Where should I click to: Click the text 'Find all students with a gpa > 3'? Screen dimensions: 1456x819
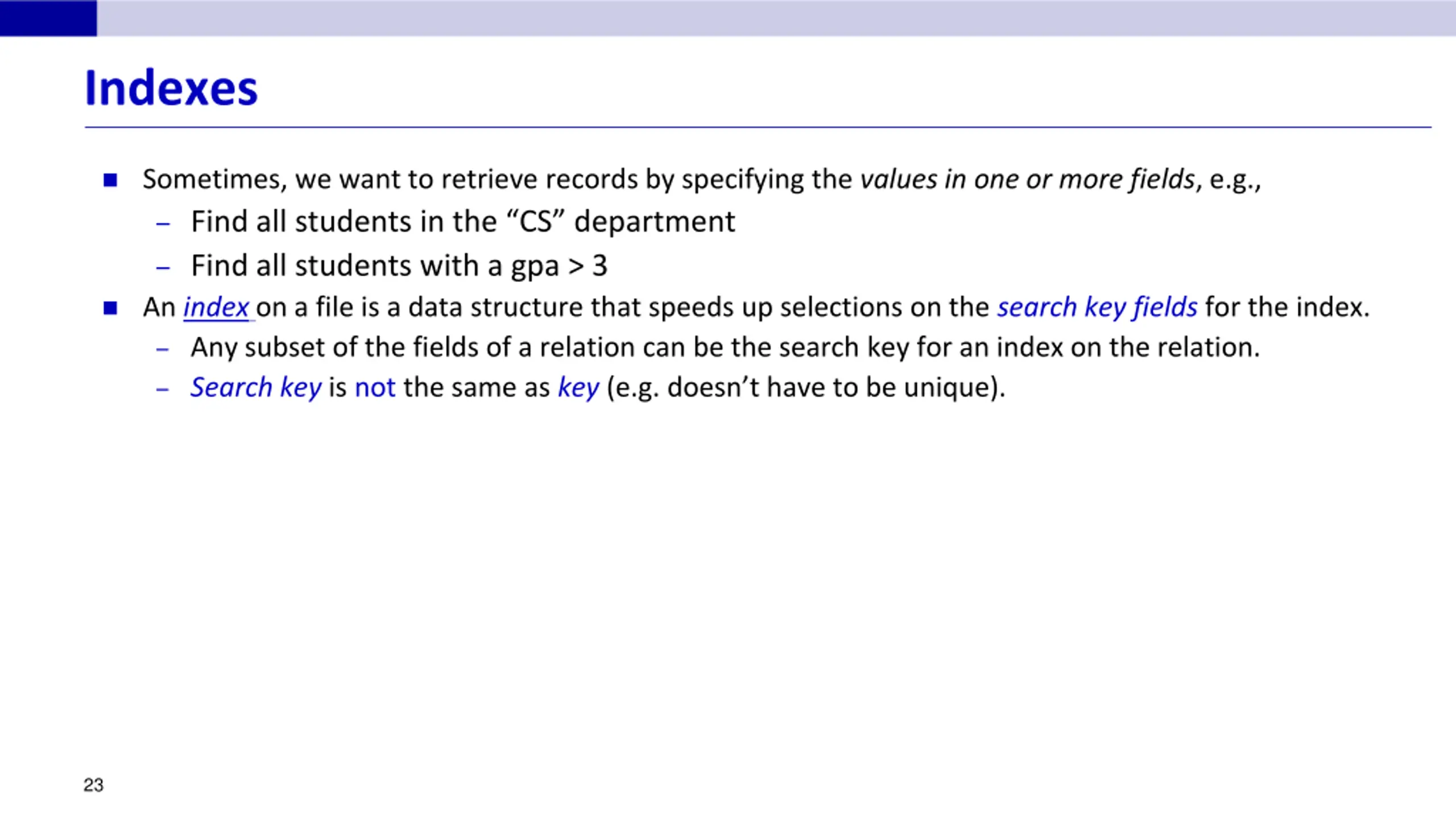tap(399, 266)
